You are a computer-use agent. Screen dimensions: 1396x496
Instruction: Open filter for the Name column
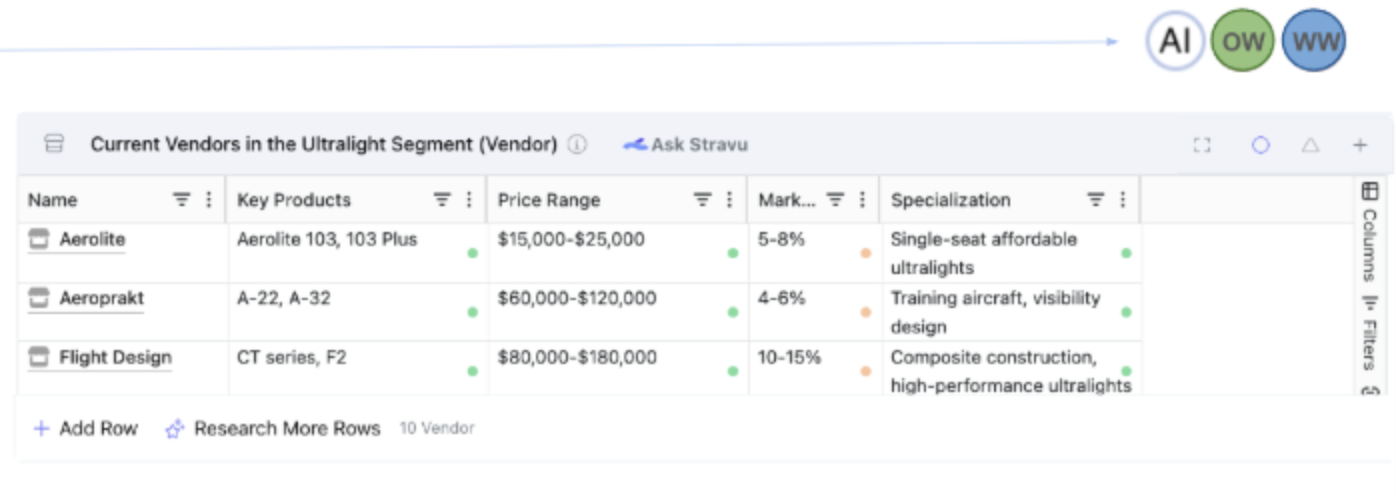[181, 200]
